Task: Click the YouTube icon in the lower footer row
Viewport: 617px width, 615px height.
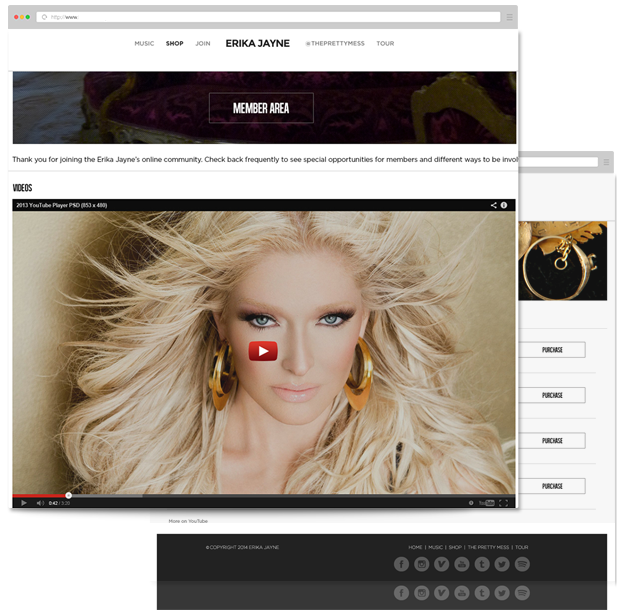Action: coord(462,593)
